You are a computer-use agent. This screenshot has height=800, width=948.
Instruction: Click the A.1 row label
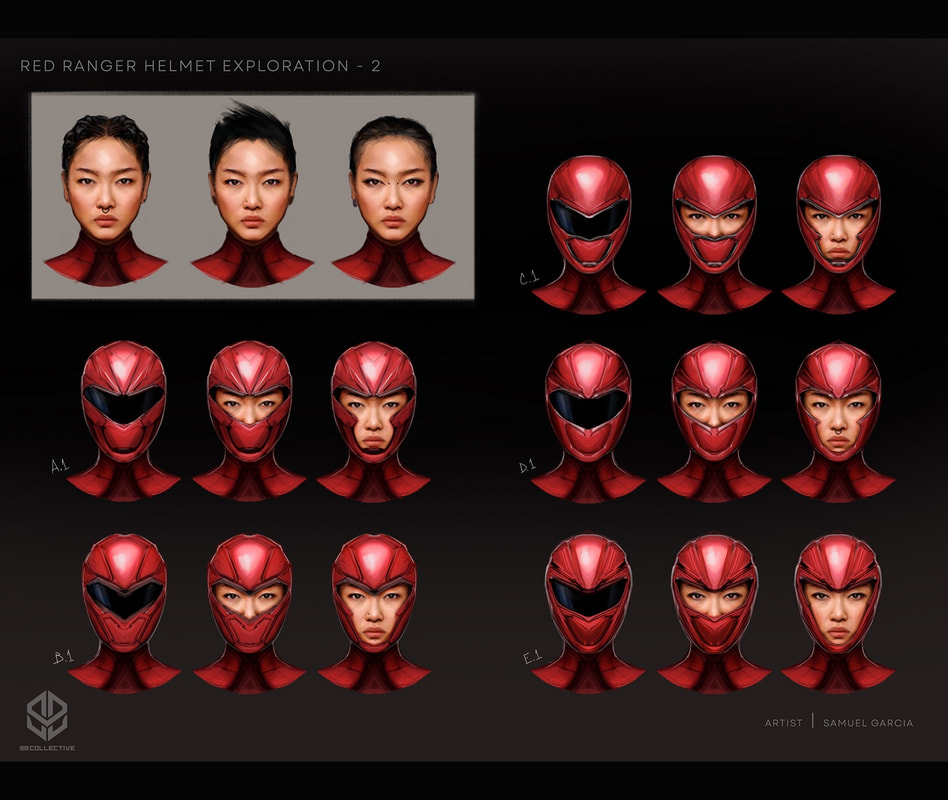tap(60, 466)
